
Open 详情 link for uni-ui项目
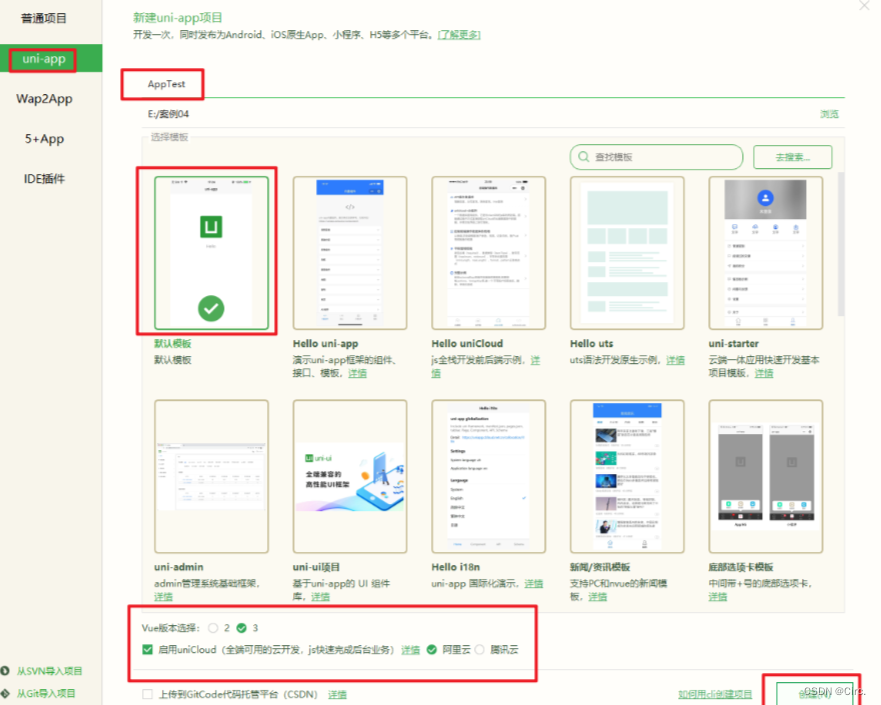pos(320,597)
